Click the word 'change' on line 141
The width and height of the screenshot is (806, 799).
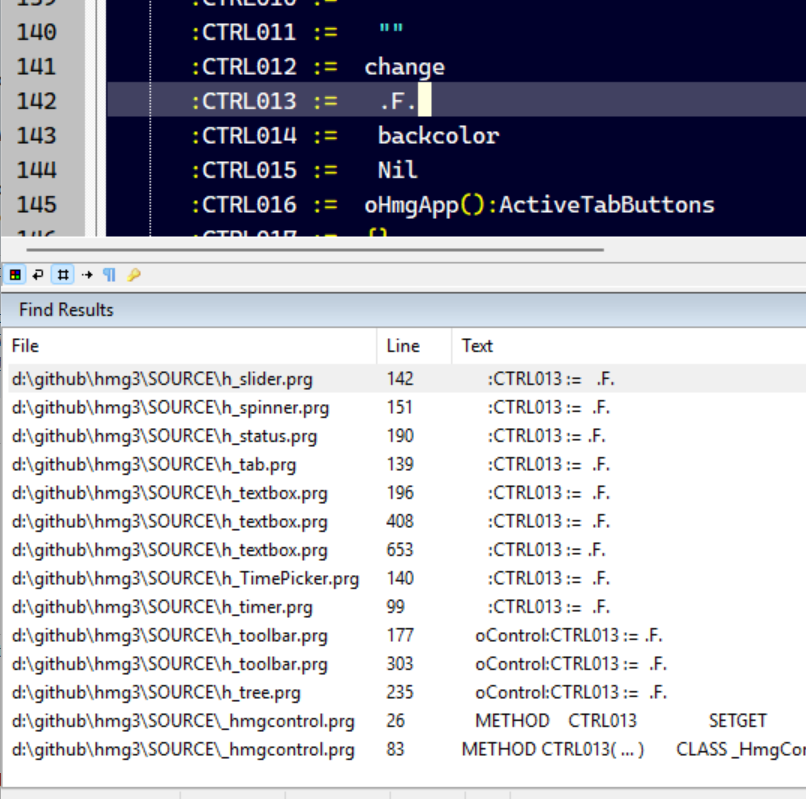click(405, 67)
